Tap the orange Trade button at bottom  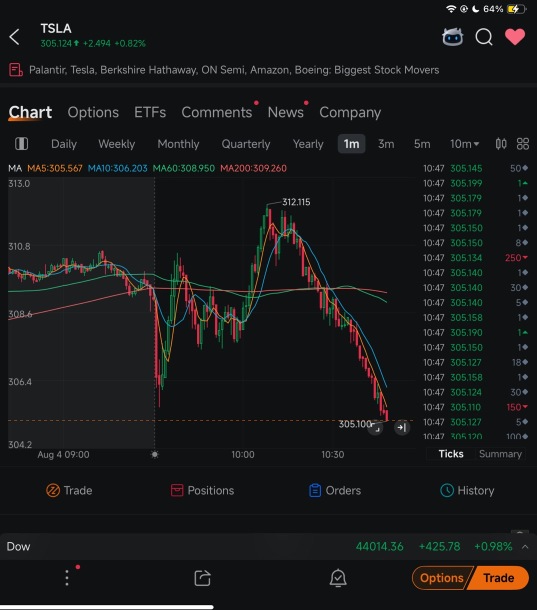[x=499, y=578]
